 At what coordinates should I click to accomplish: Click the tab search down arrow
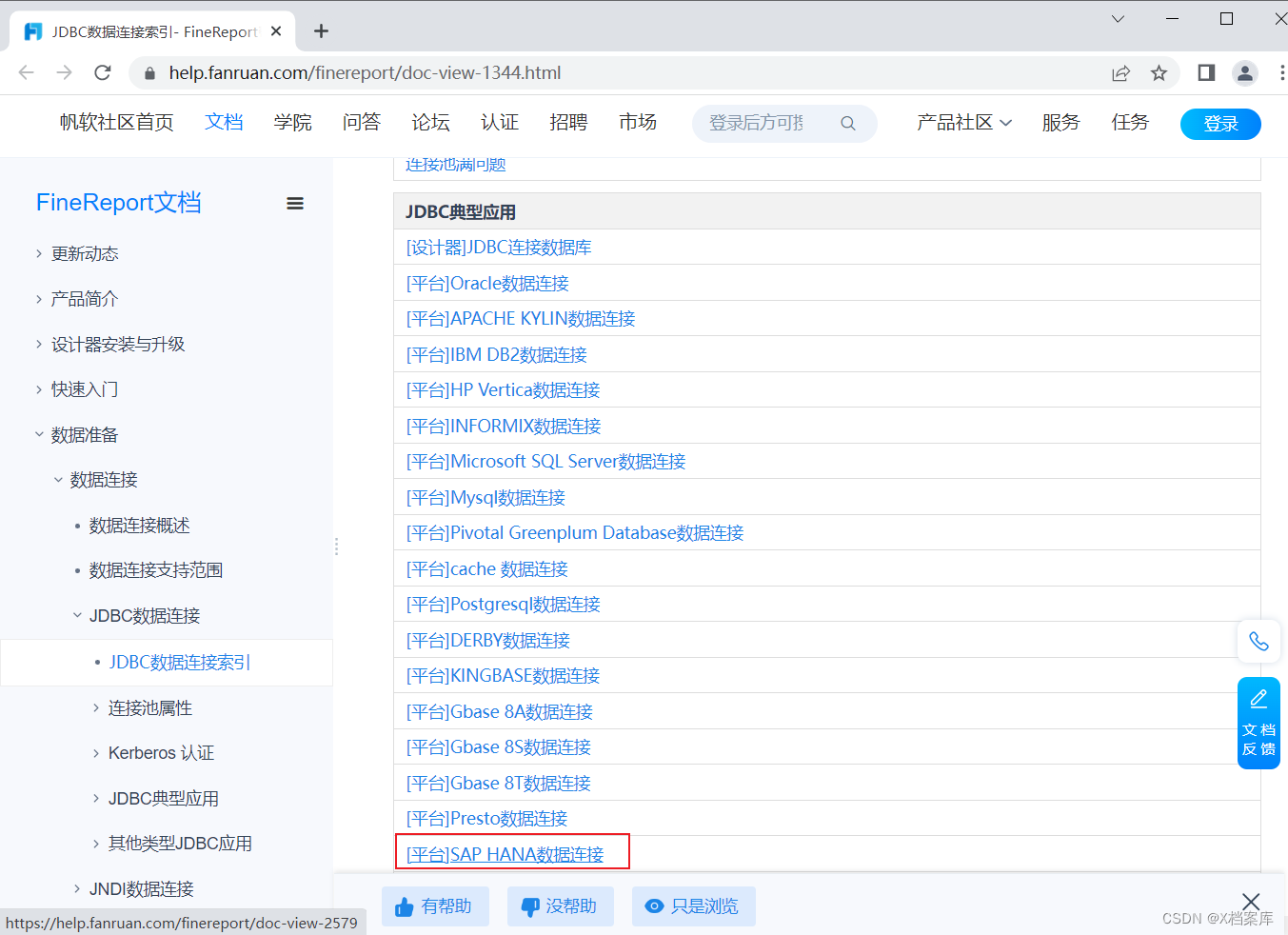pos(1119,18)
